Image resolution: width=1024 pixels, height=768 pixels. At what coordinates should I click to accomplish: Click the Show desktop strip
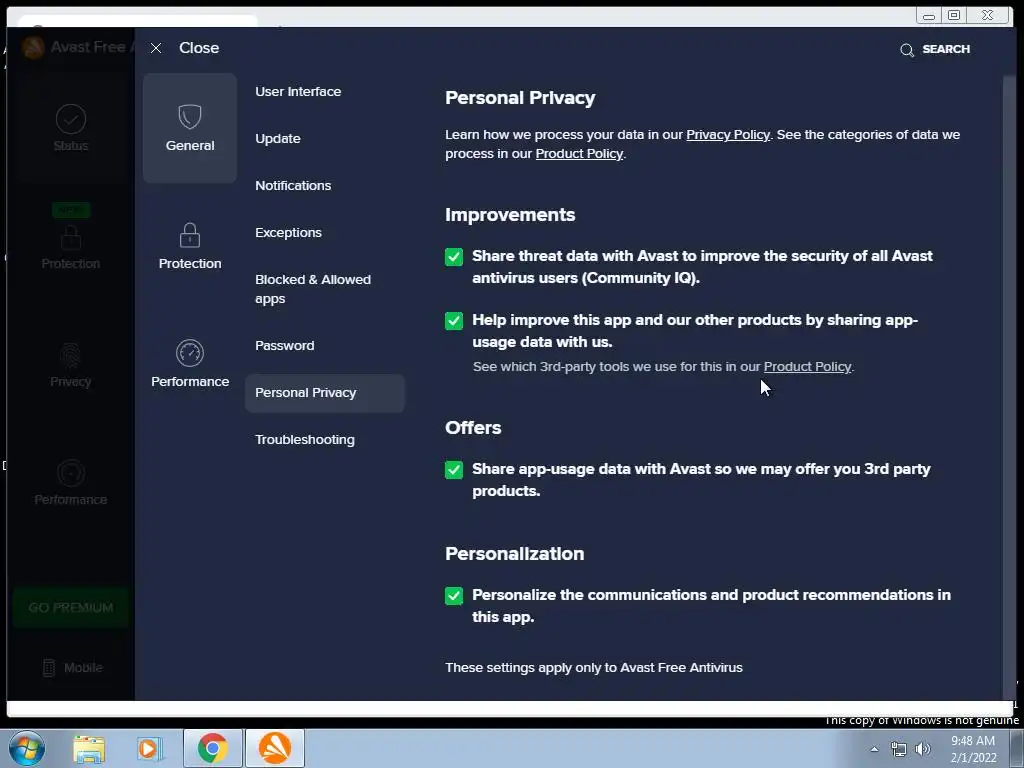click(x=1017, y=748)
